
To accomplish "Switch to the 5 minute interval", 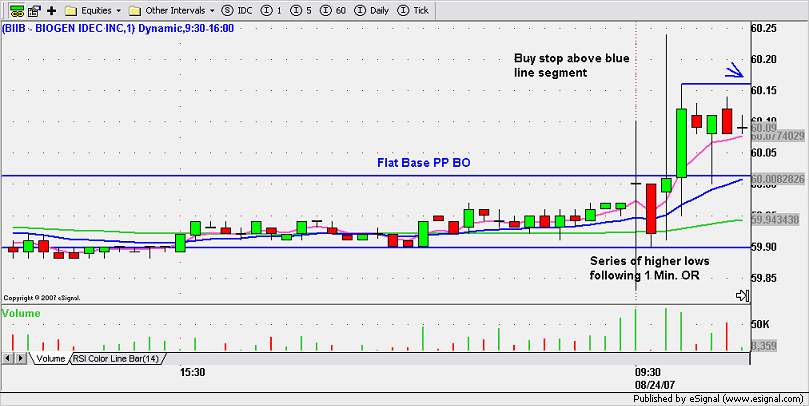I will coord(301,10).
